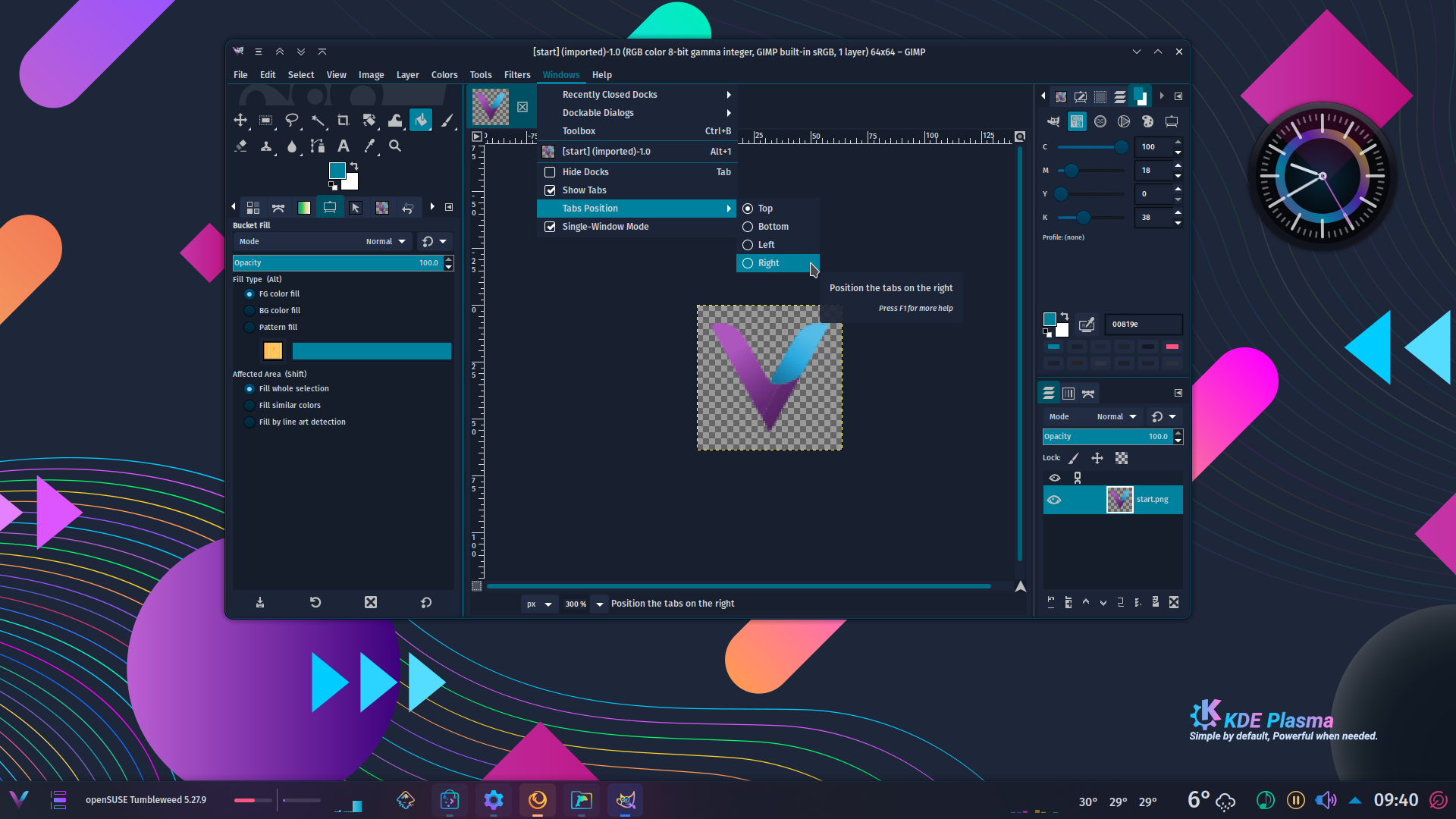
Task: Click the bucket fill Opacity slider
Action: pos(338,263)
